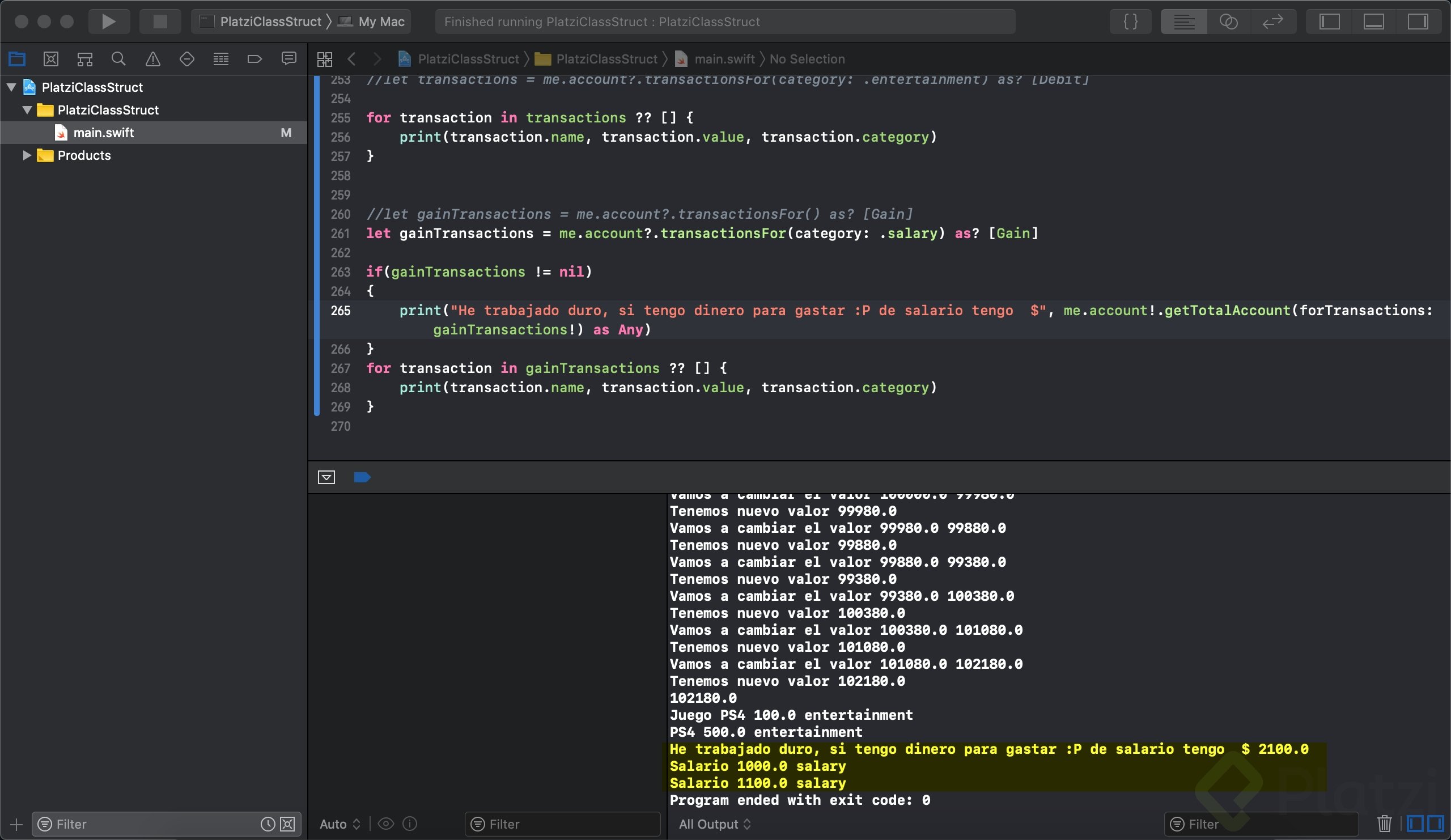Open the Find navigator magnifier icon
Image resolution: width=1451 pixels, height=840 pixels.
[x=118, y=59]
